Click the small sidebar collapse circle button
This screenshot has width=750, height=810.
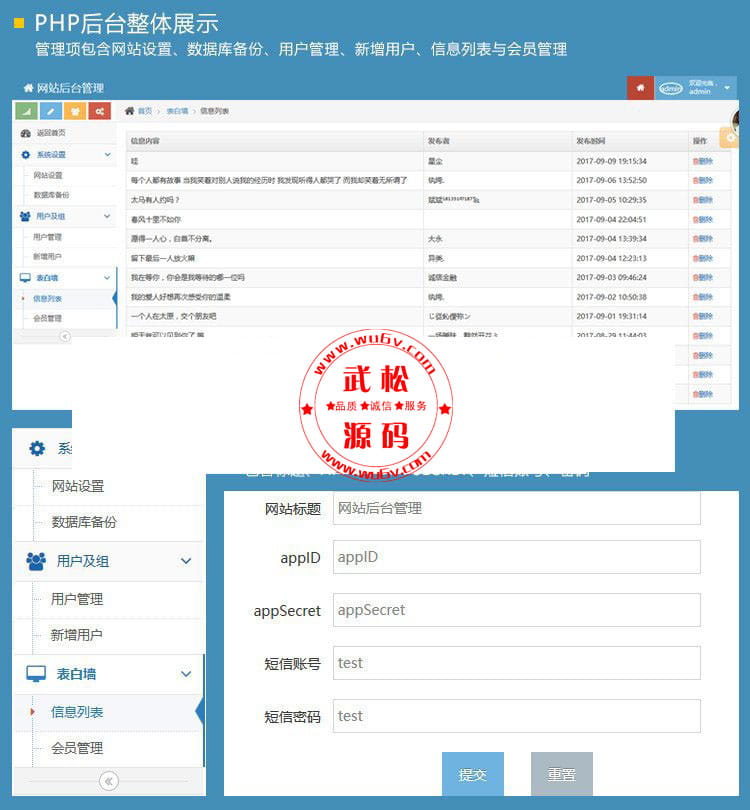(65, 337)
